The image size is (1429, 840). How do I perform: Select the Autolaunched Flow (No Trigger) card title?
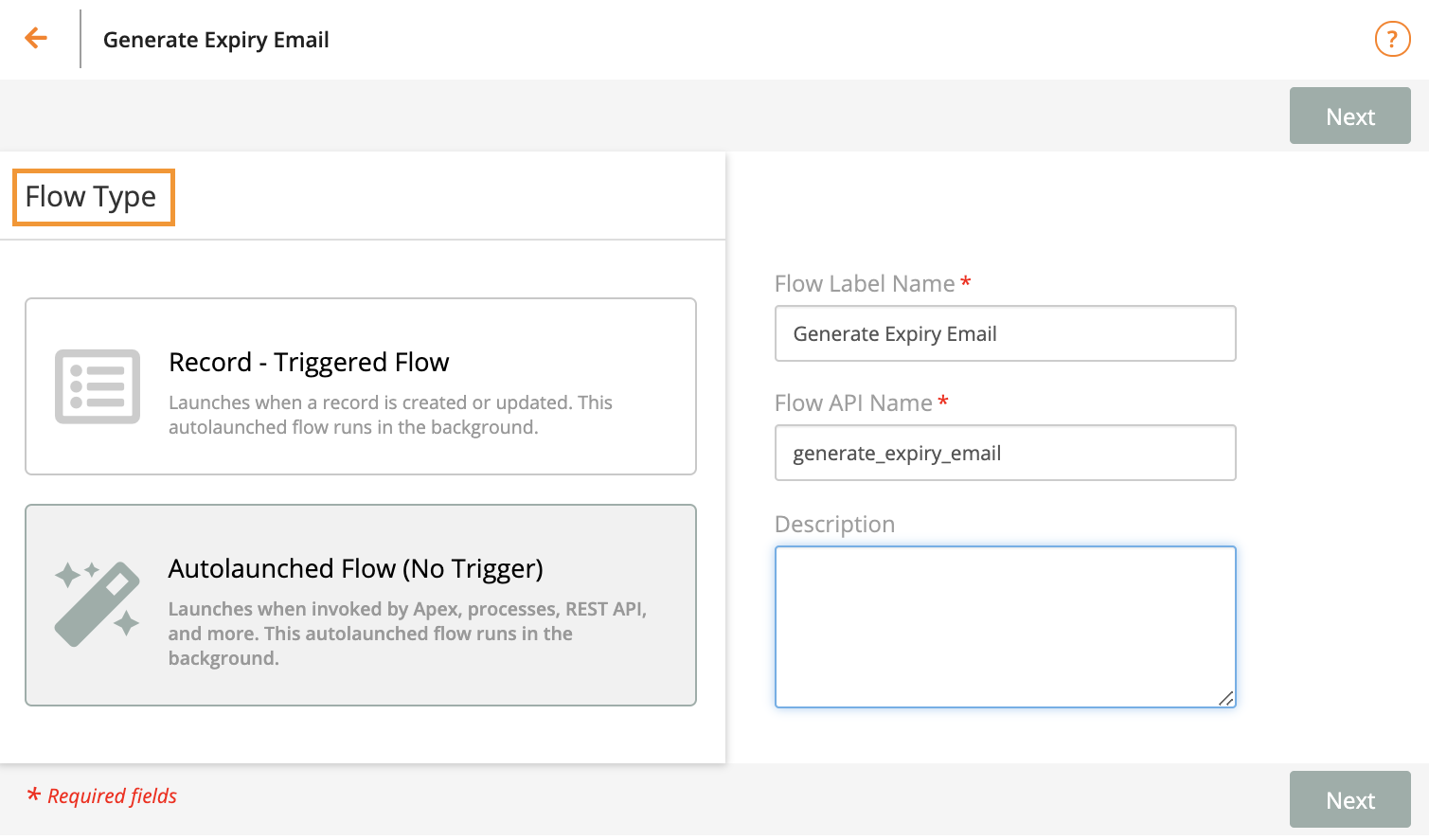(x=355, y=568)
